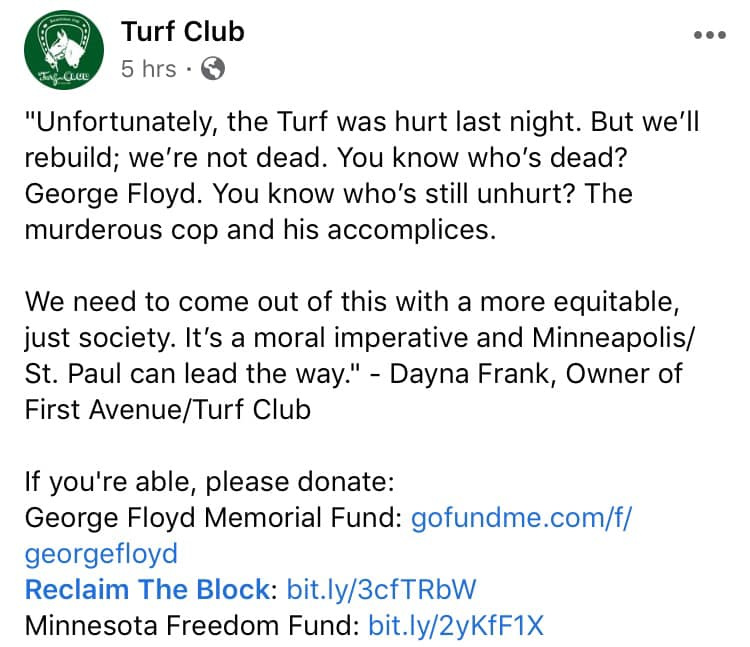Click the opening quote paragraph starting with Unfortunately
This screenshot has height=647, width=750.
point(362,175)
